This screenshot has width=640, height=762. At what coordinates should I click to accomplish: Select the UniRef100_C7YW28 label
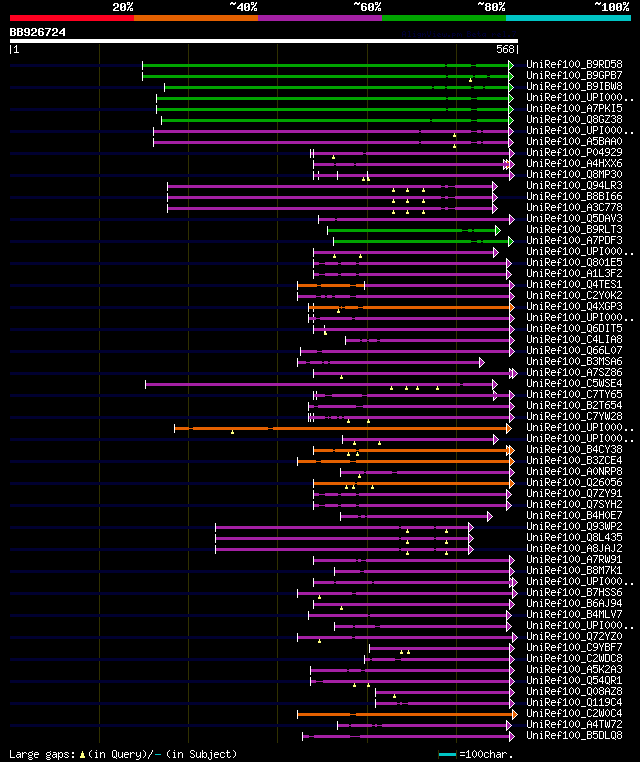pos(574,416)
